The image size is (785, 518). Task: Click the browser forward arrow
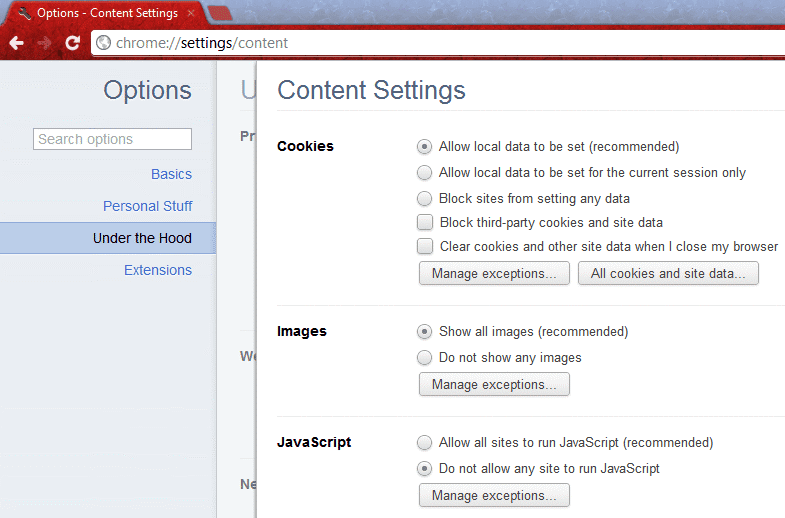44,43
